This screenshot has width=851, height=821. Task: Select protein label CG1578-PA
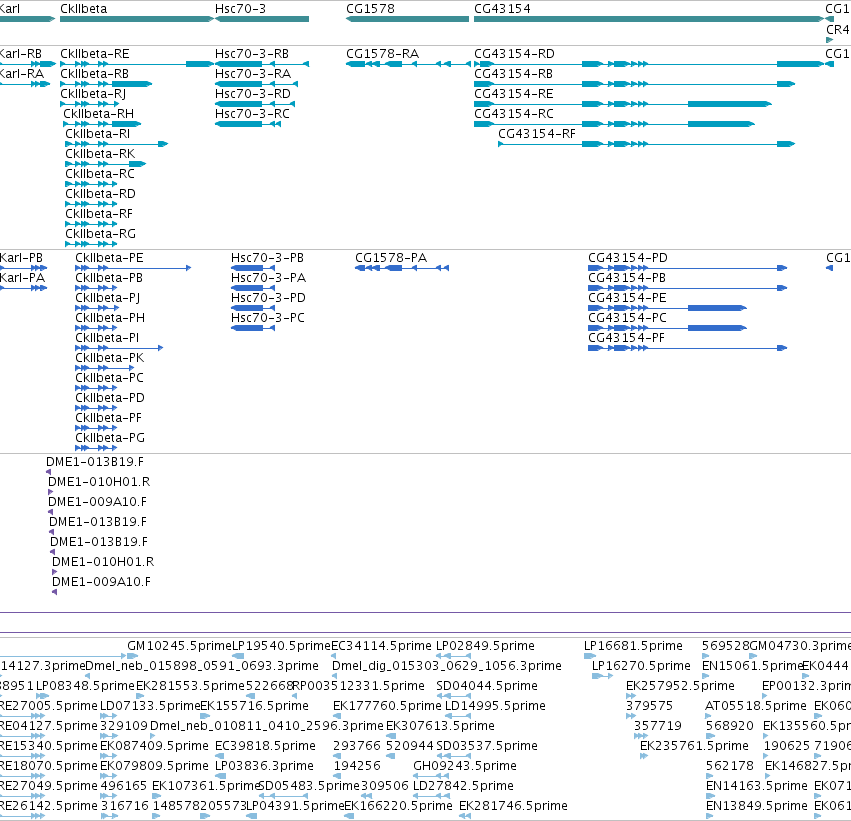click(x=391, y=258)
